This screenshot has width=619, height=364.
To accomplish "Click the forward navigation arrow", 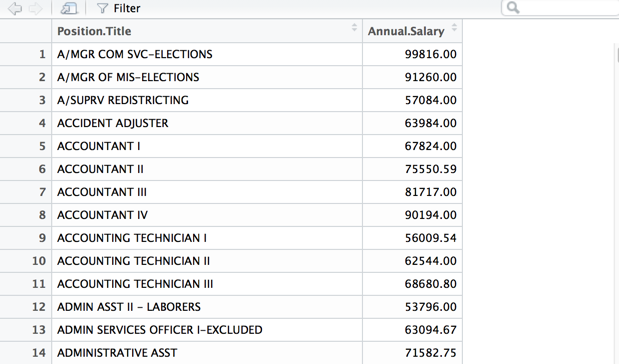I will point(36,8).
